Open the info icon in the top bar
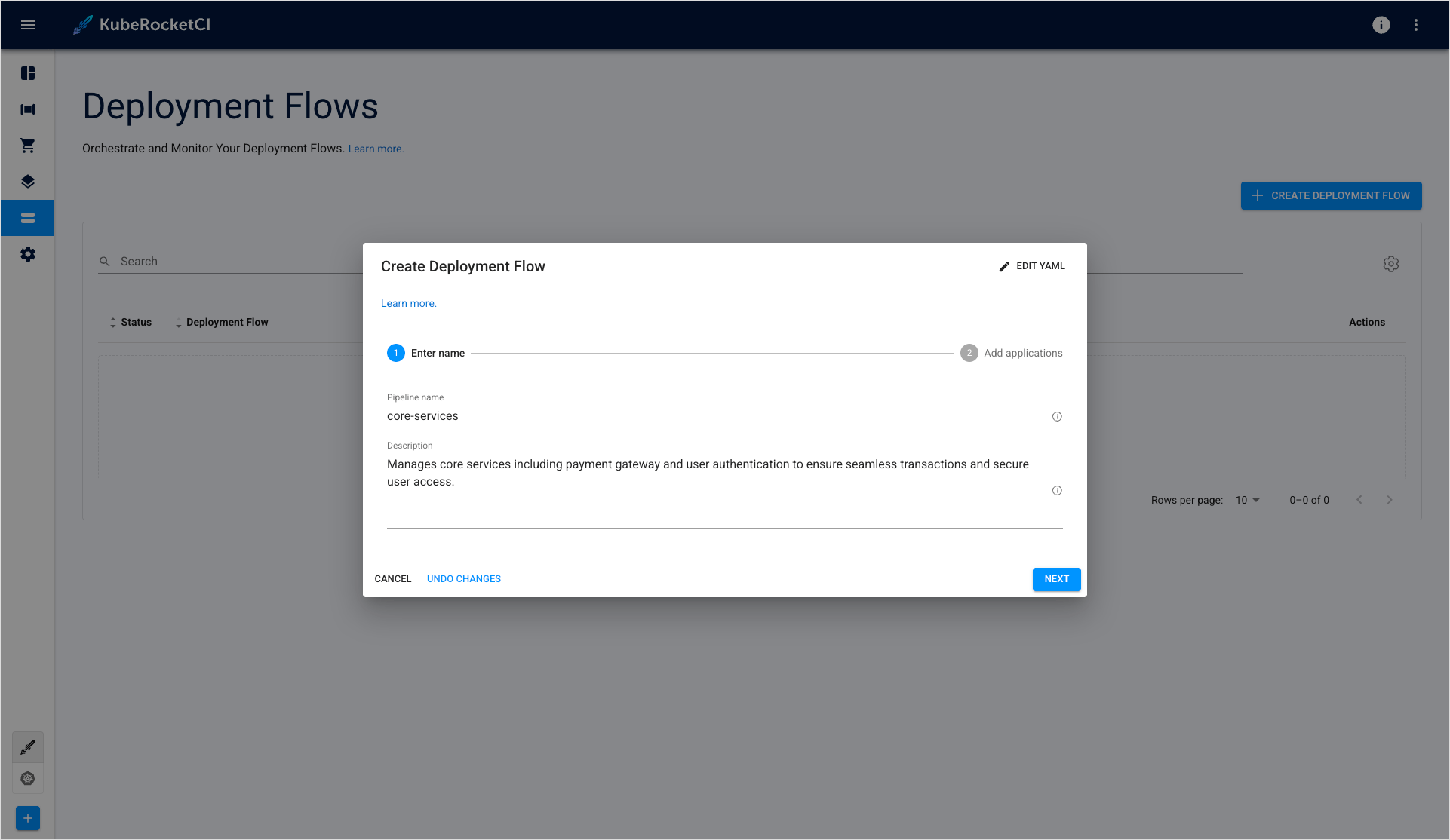This screenshot has height=840, width=1450. pyautogui.click(x=1381, y=25)
